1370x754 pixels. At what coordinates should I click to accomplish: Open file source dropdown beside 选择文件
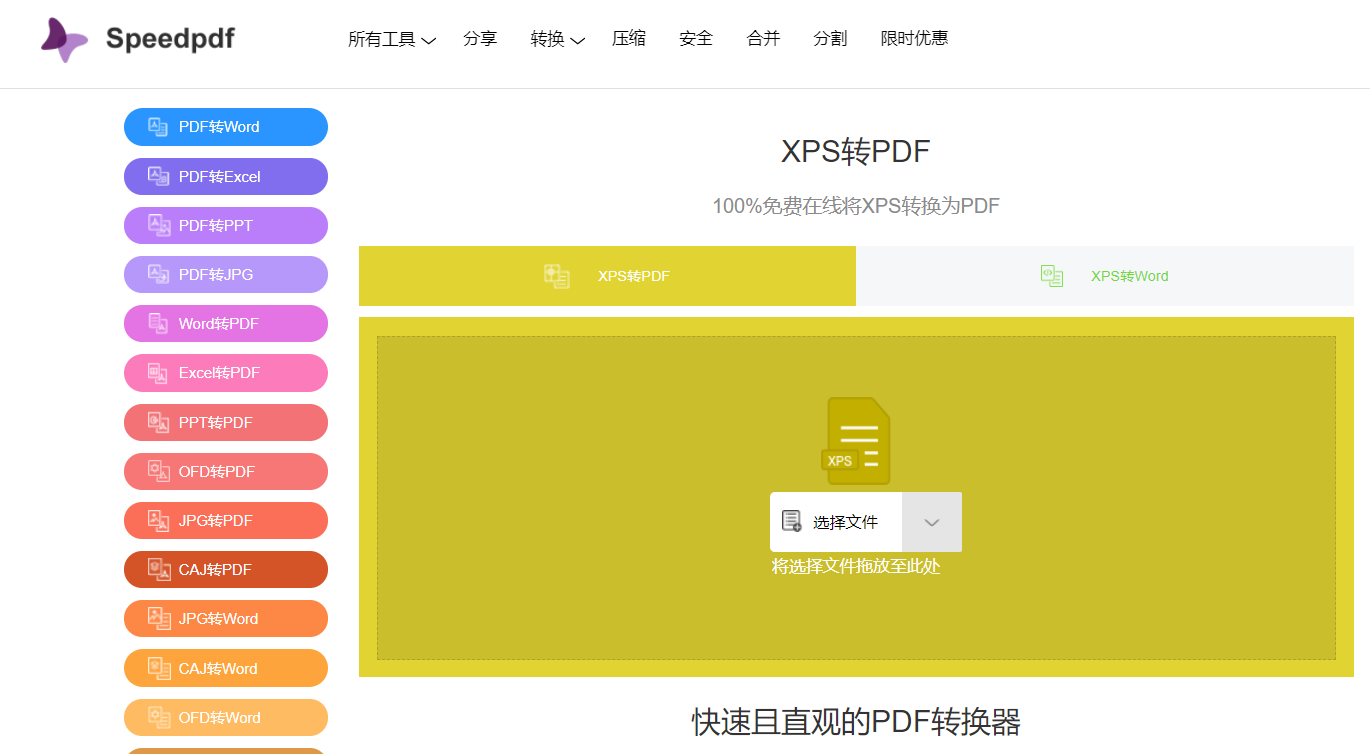[x=932, y=522]
